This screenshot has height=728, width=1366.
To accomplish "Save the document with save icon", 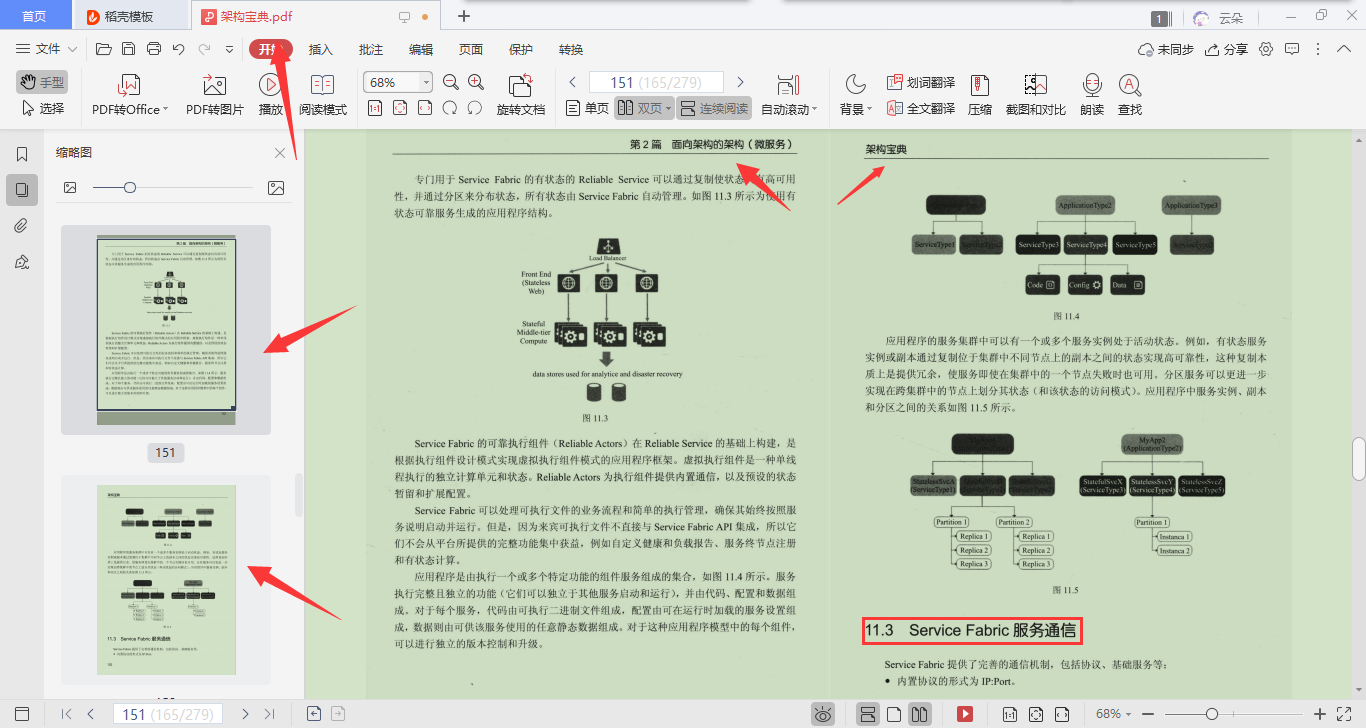I will point(128,49).
